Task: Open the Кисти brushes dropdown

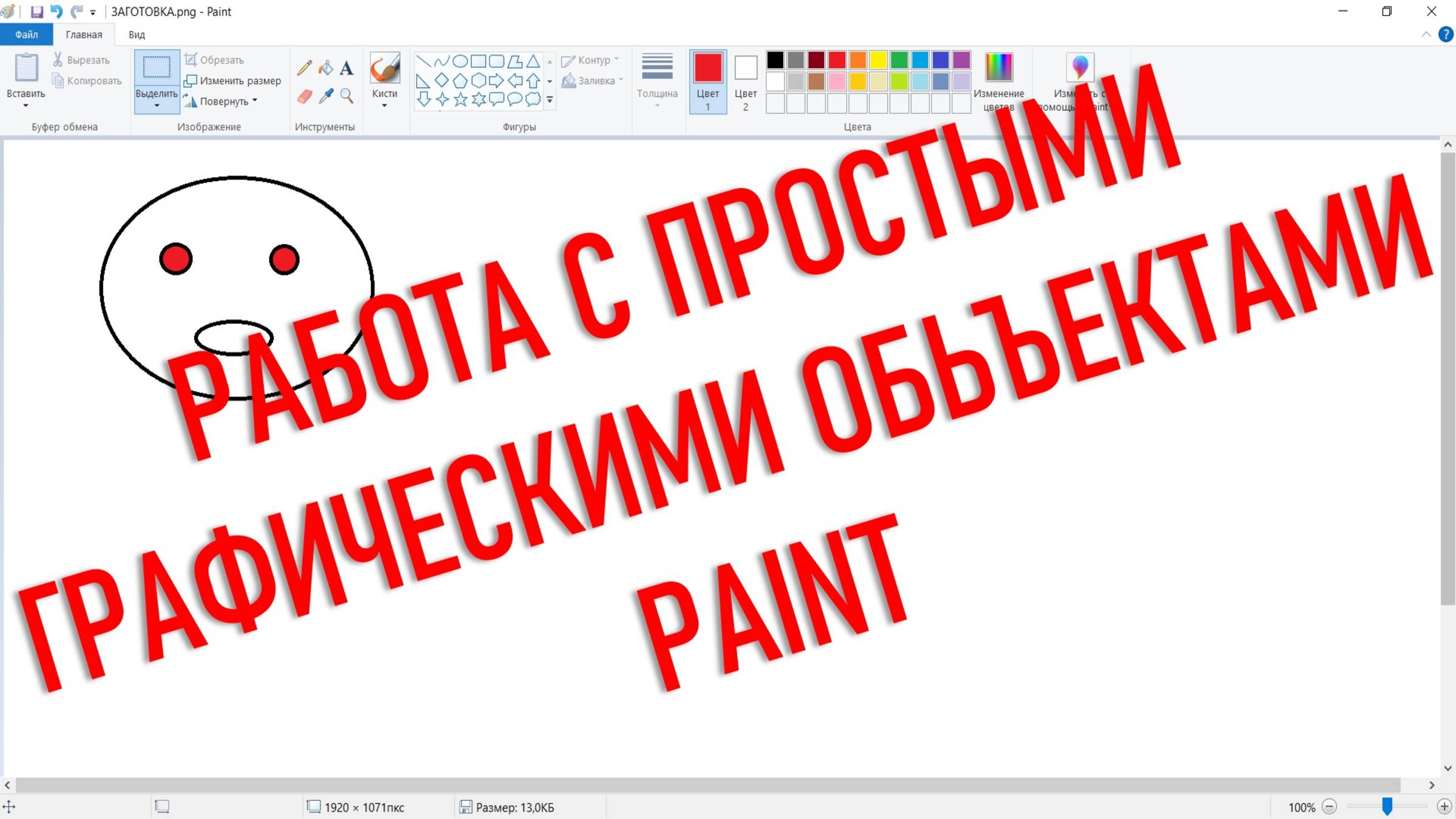Action: [x=384, y=105]
